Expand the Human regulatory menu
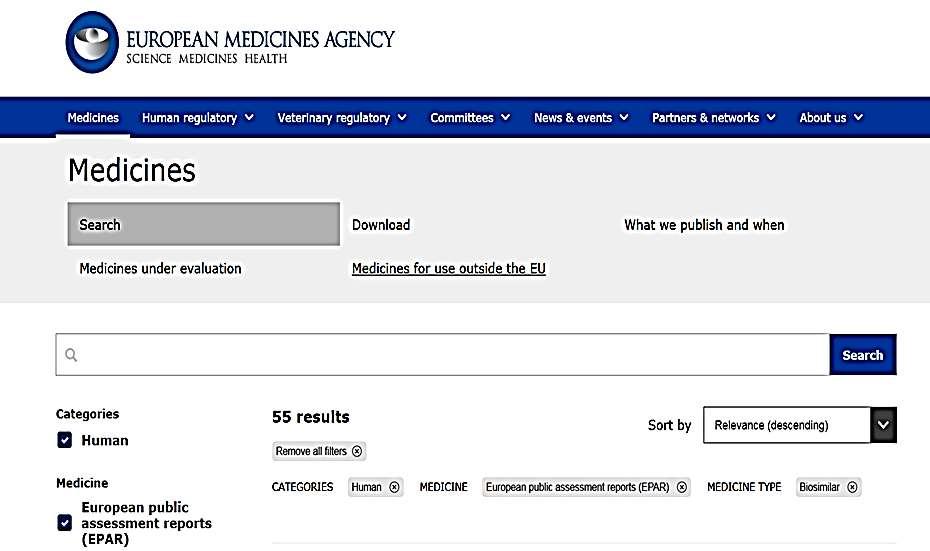This screenshot has width=930, height=551. point(198,118)
